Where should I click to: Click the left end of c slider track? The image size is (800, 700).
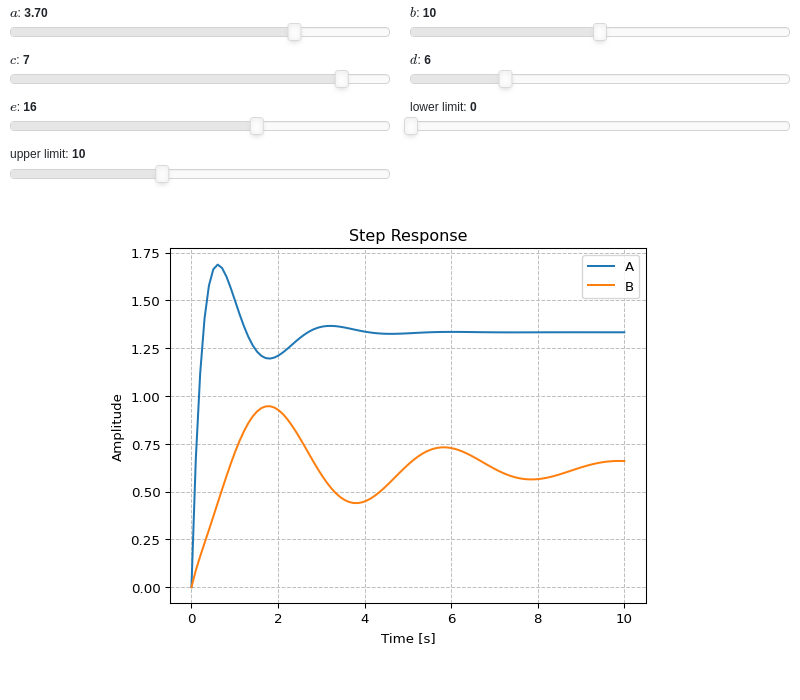(14, 79)
